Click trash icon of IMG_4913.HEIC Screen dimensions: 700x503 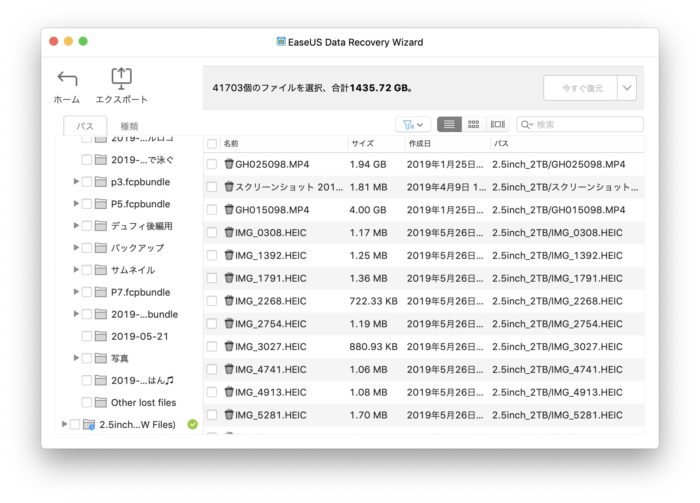229,391
